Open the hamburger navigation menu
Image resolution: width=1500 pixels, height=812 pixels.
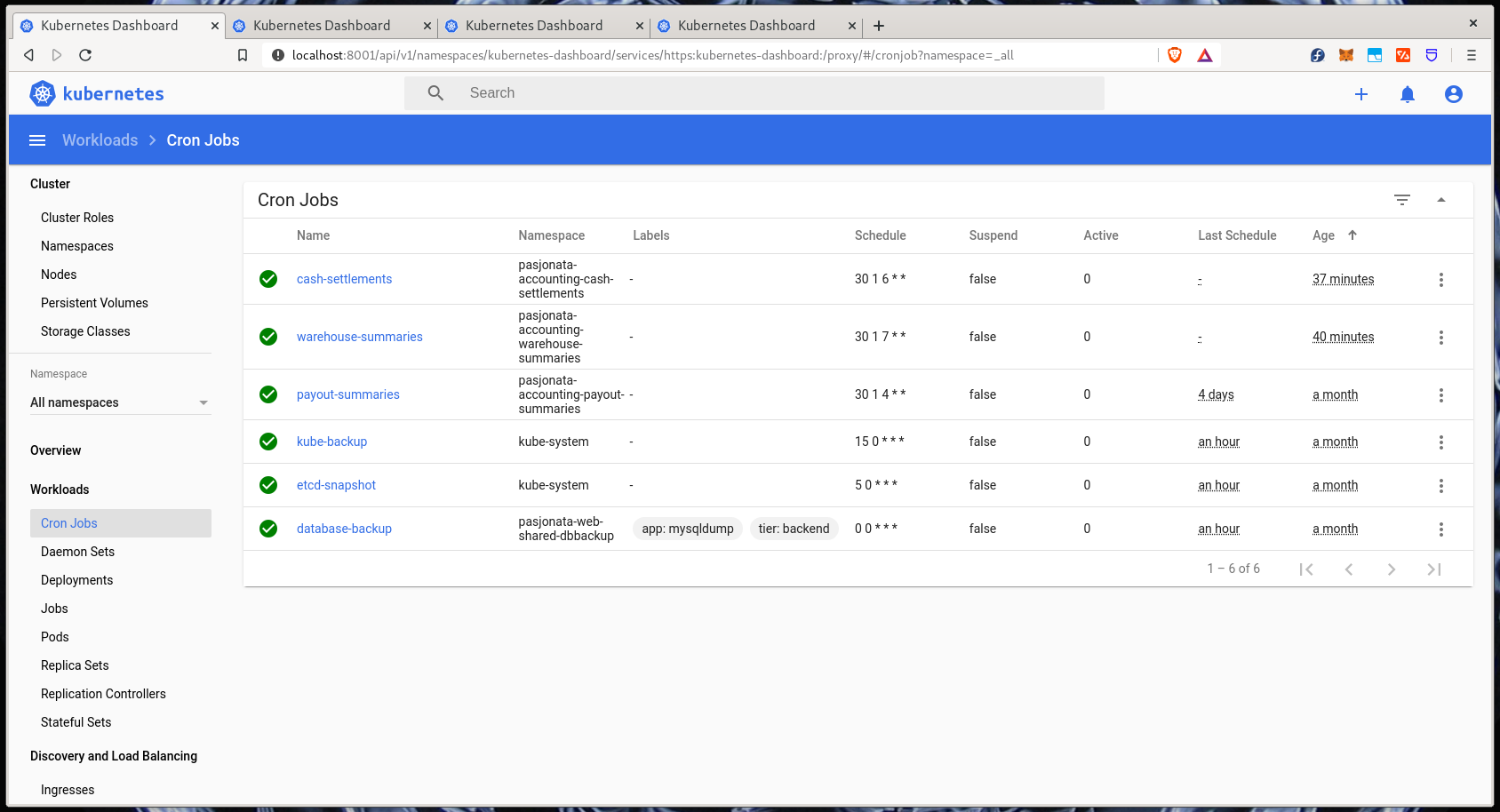(x=37, y=140)
